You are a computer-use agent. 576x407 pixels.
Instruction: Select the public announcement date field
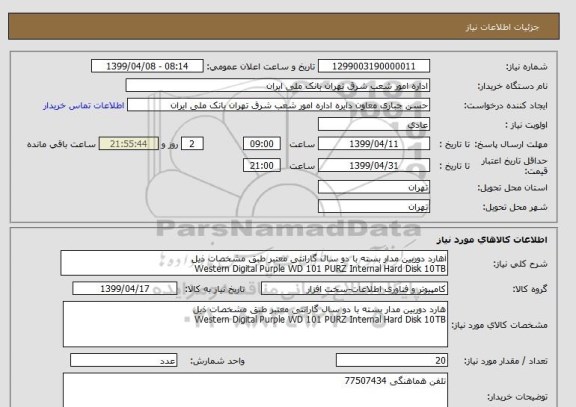point(147,66)
